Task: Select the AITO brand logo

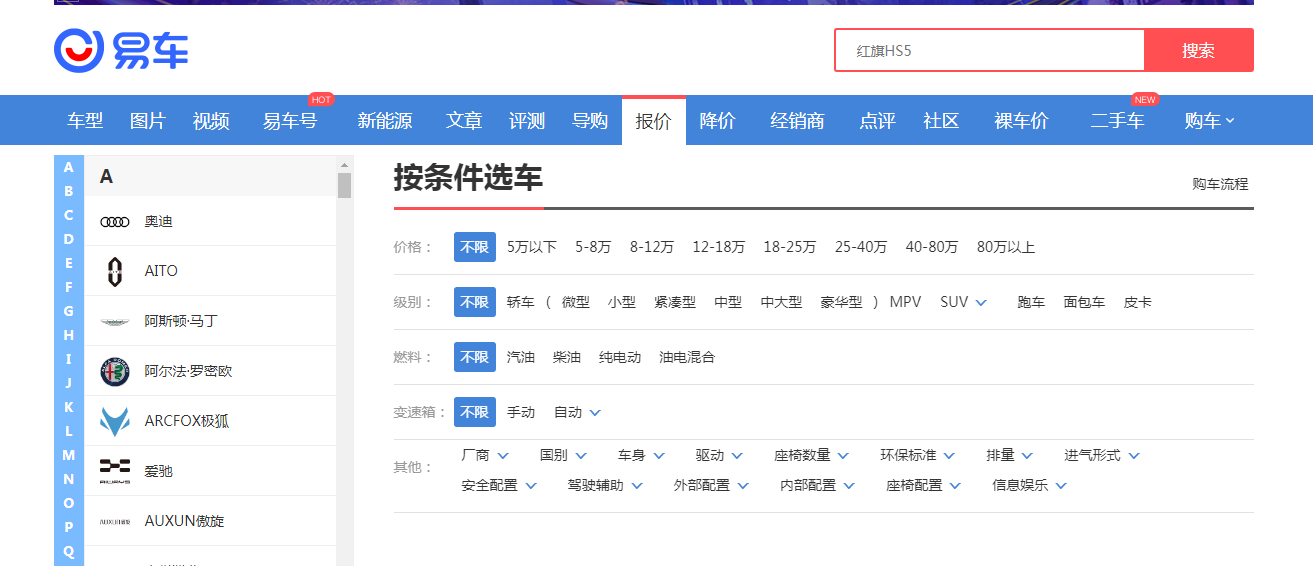Action: 115,271
